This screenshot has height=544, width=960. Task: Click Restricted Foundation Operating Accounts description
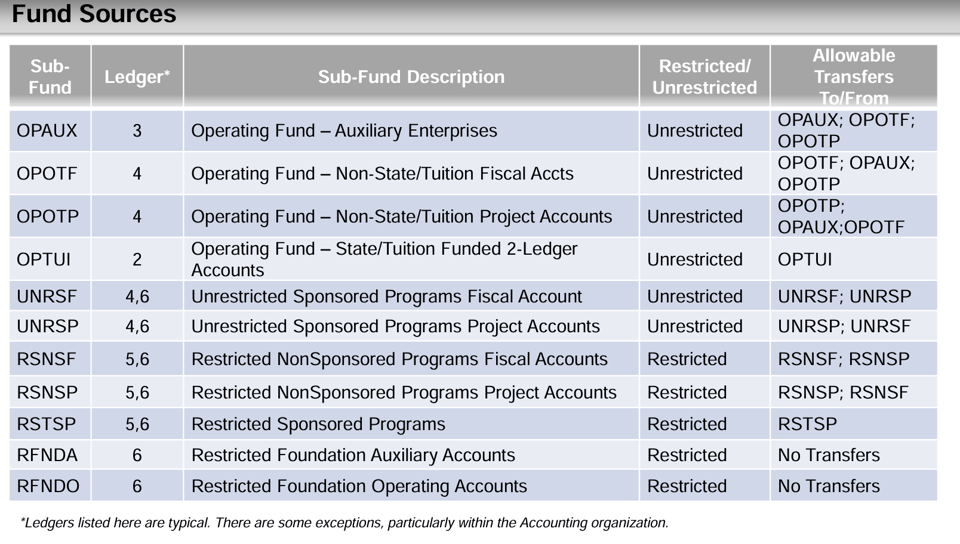click(358, 486)
